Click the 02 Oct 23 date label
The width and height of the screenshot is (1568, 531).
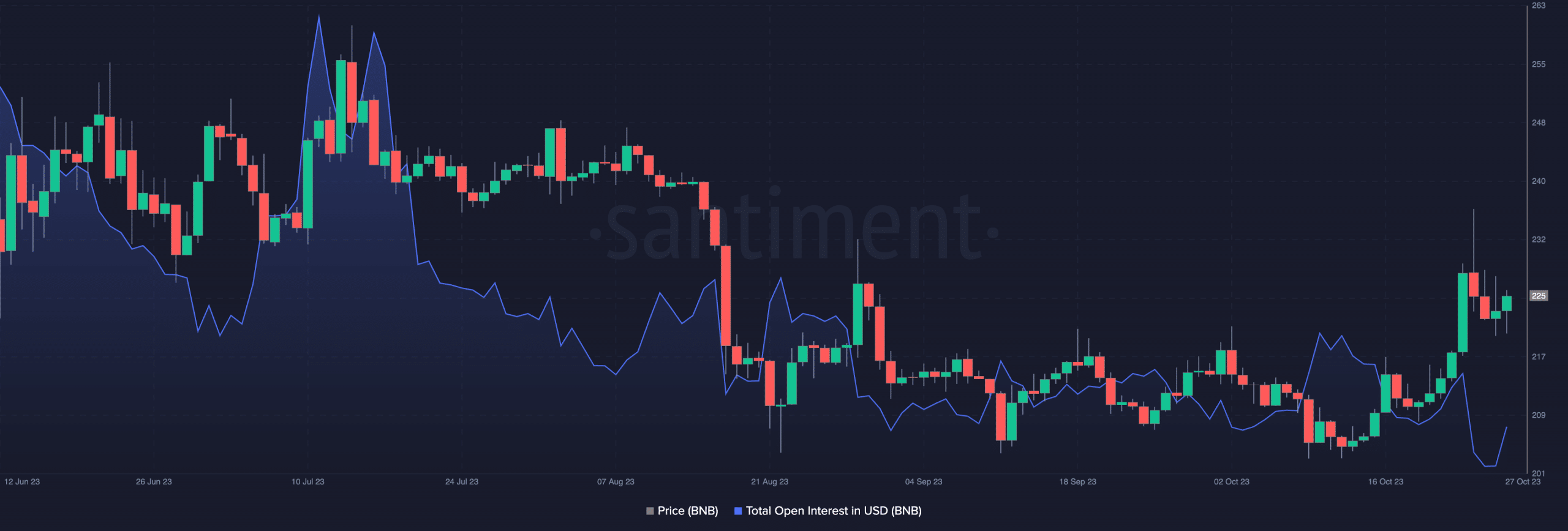(1232, 482)
